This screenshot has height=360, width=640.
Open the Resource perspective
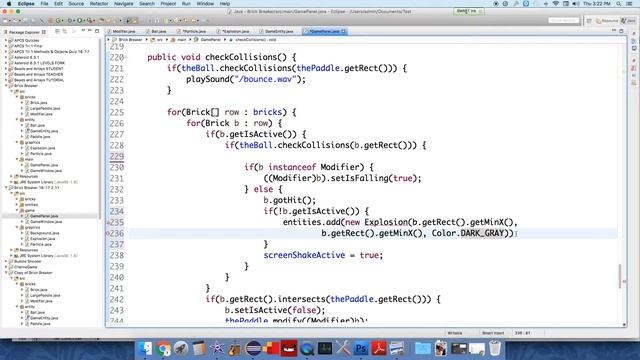click(x=607, y=20)
